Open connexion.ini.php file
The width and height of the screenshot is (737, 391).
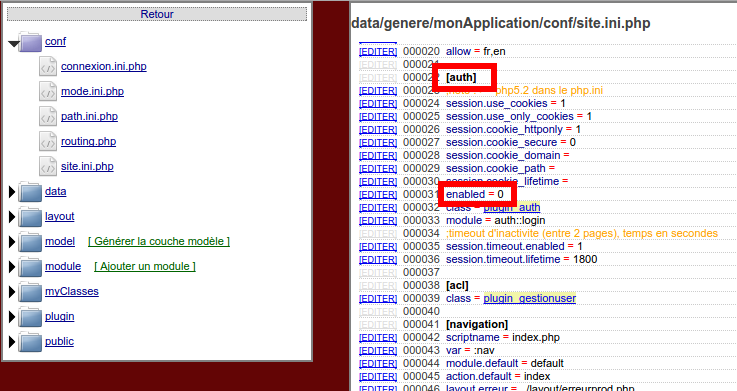click(104, 66)
